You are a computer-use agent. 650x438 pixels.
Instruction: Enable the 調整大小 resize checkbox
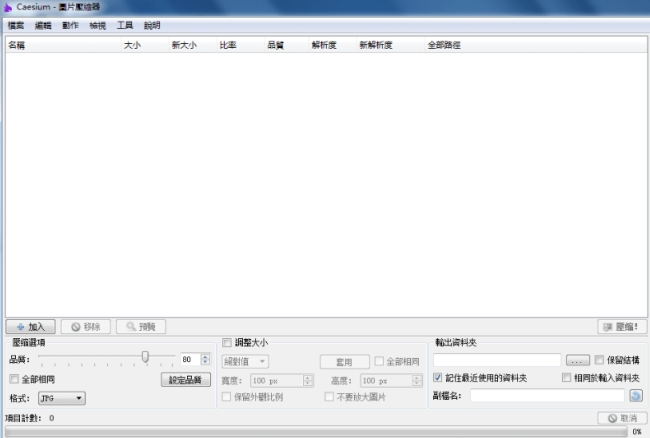pyautogui.click(x=227, y=343)
